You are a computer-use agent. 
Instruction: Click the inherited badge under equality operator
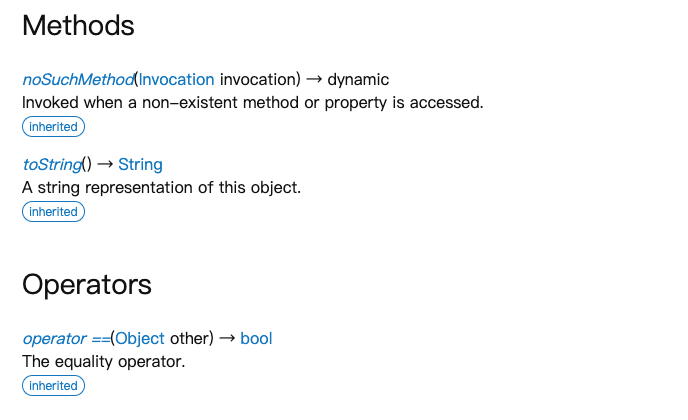click(x=53, y=386)
